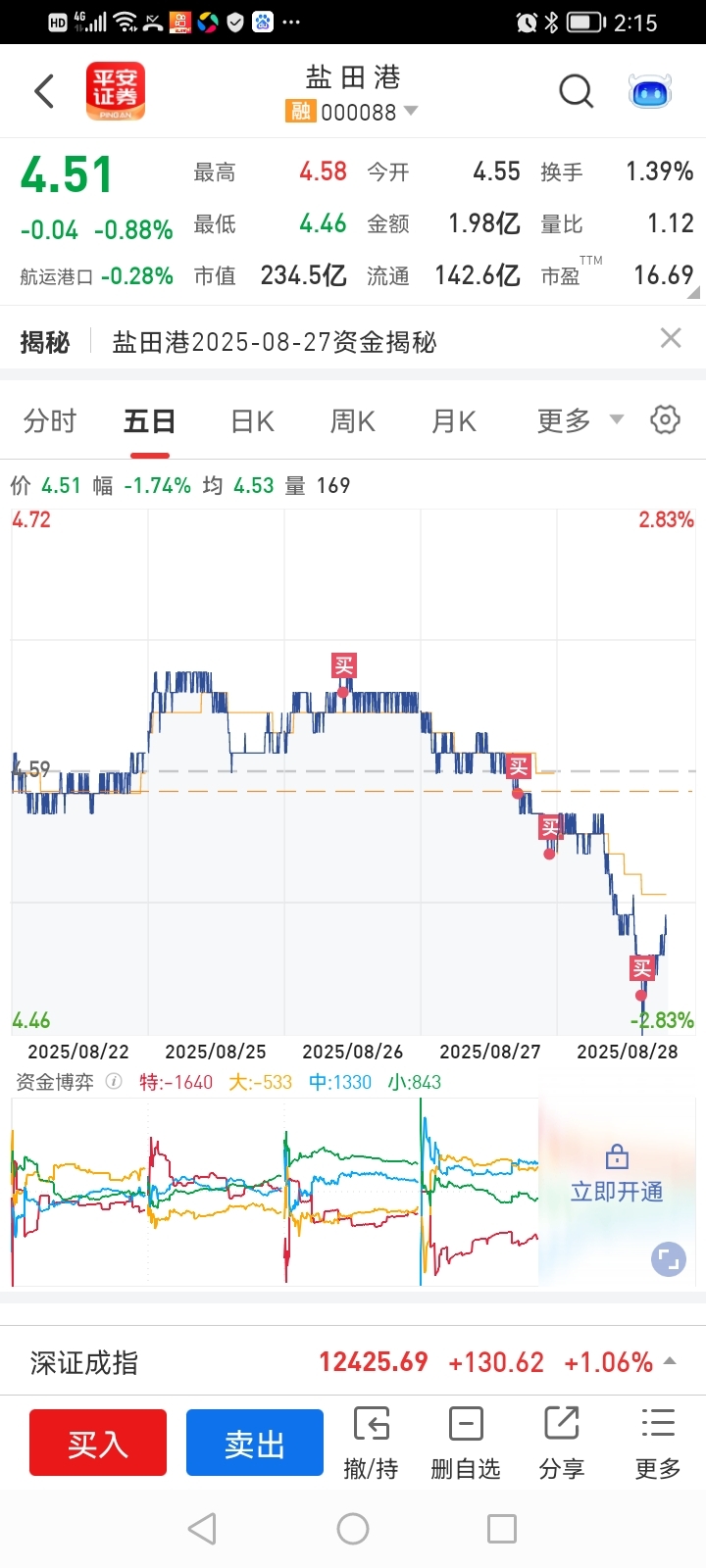Open the 更多 list icon at bottom

coord(658,1443)
